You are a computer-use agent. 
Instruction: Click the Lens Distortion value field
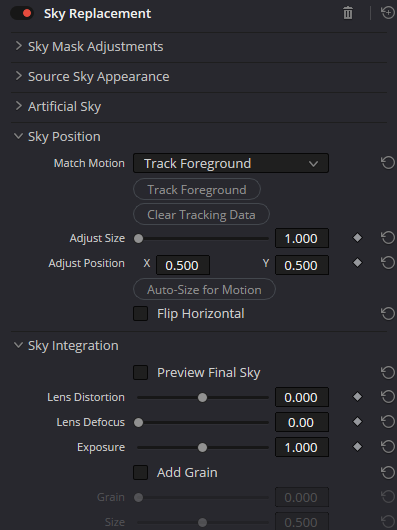(302, 397)
